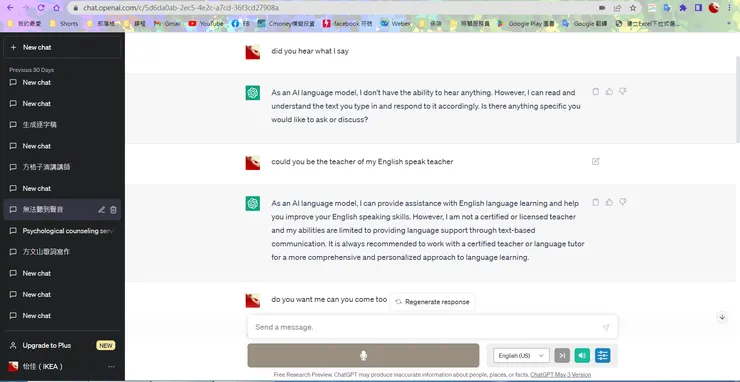Open the Google 翻譯 bookmark
The width and height of the screenshot is (740, 382).
tap(585, 24)
